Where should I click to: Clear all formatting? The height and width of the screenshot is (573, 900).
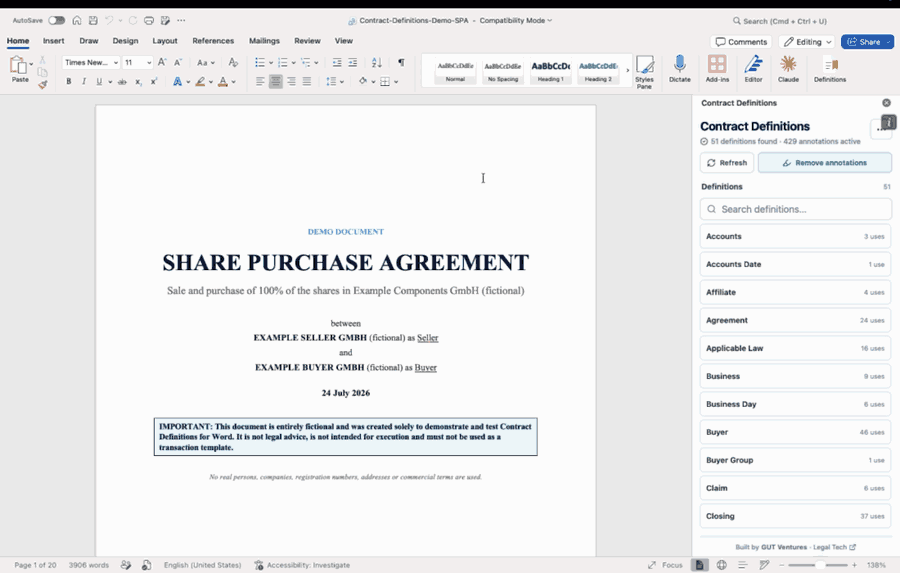[x=232, y=62]
